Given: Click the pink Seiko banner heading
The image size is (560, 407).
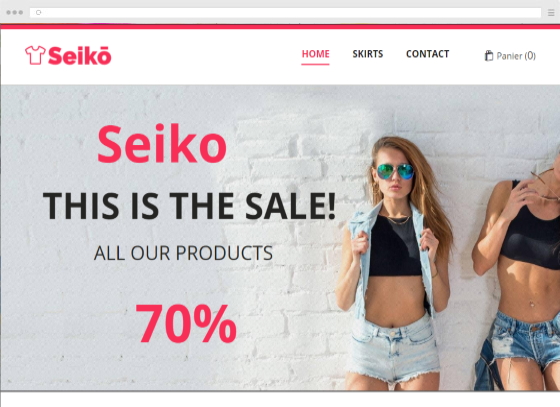Looking at the screenshot, I should (x=162, y=144).
